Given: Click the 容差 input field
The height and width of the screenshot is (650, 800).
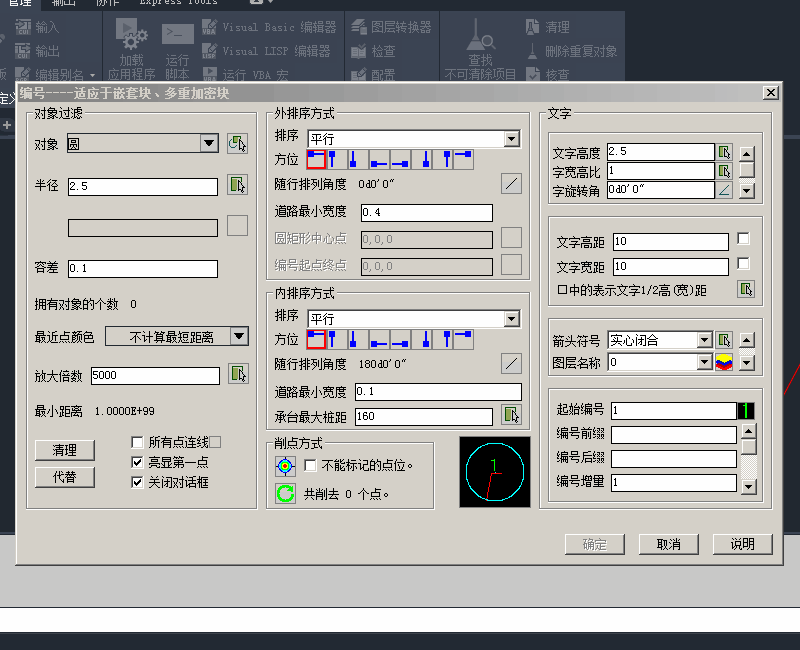Looking at the screenshot, I should [143, 269].
